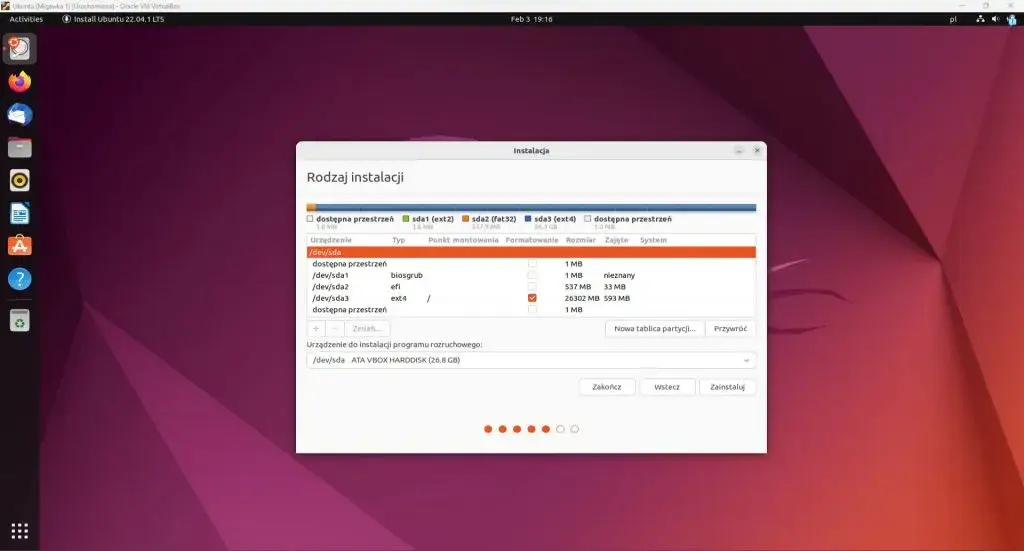Click the Punkt montowania column header

pyautogui.click(x=463, y=240)
